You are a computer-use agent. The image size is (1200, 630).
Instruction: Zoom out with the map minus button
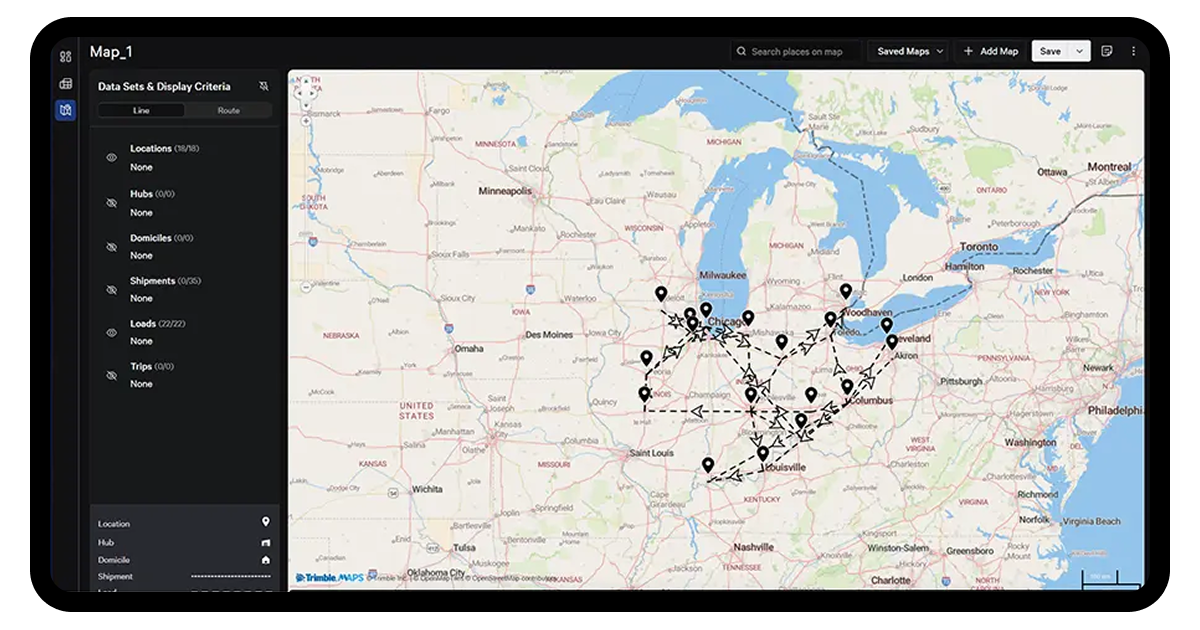click(x=306, y=287)
